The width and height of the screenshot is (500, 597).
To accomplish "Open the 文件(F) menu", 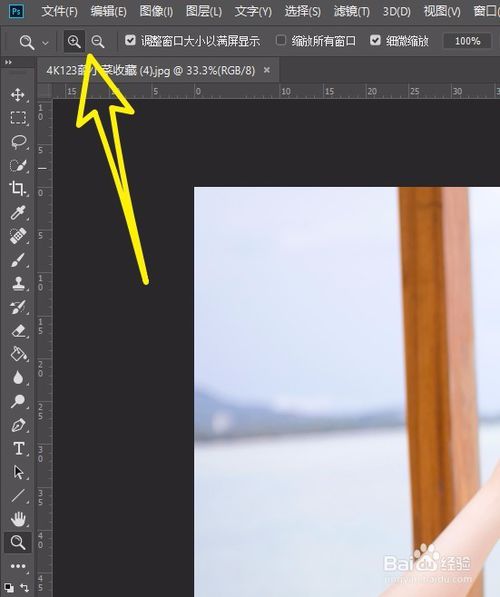I will (59, 12).
